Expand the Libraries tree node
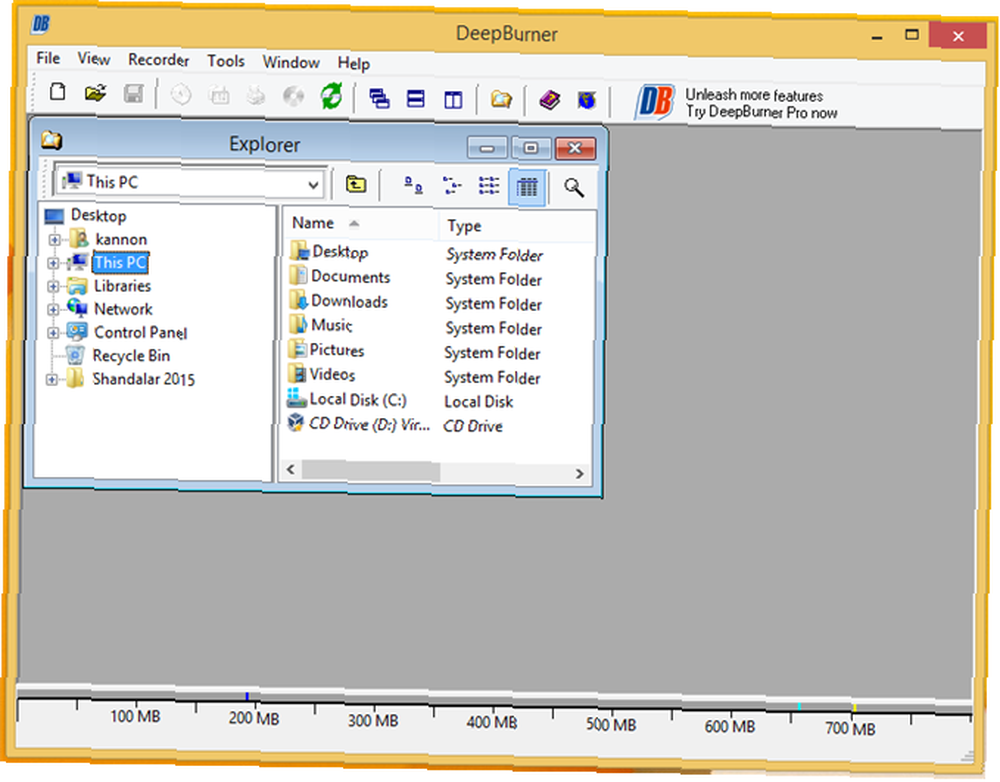Image resolution: width=1000 pixels, height=782 pixels. pyautogui.click(x=53, y=286)
